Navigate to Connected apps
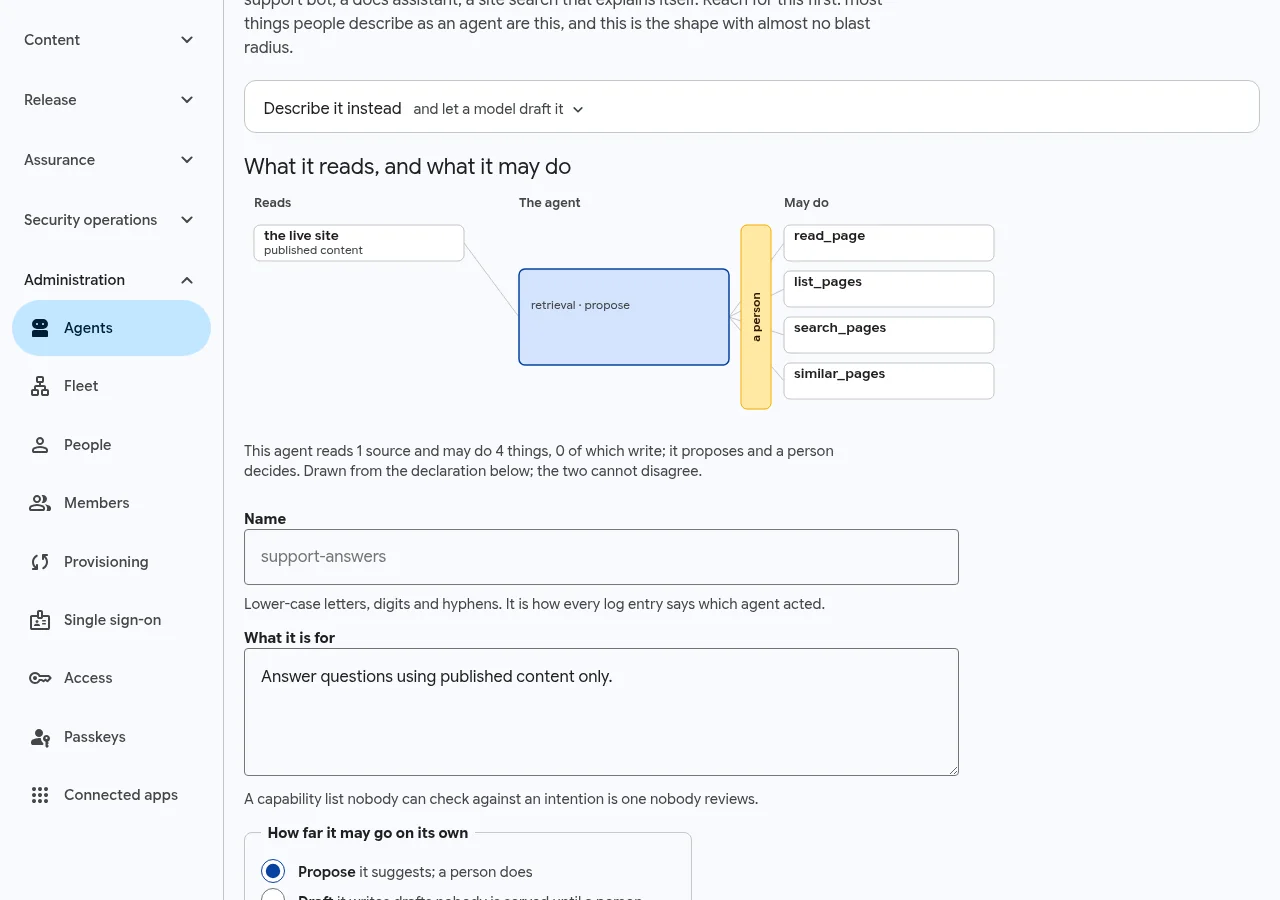The image size is (1280, 900). click(x=111, y=795)
